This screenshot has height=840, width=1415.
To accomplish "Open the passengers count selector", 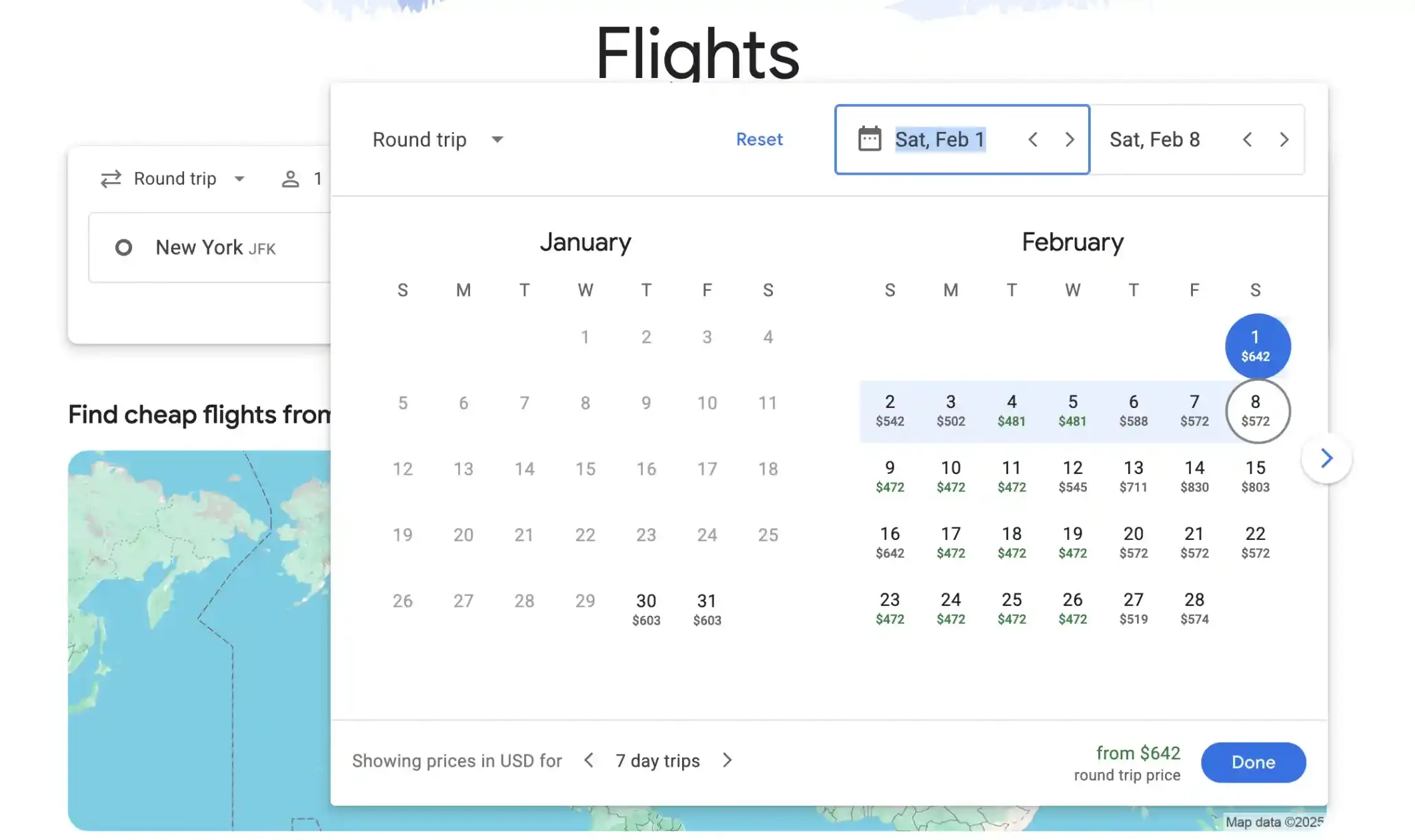I will coord(301,179).
